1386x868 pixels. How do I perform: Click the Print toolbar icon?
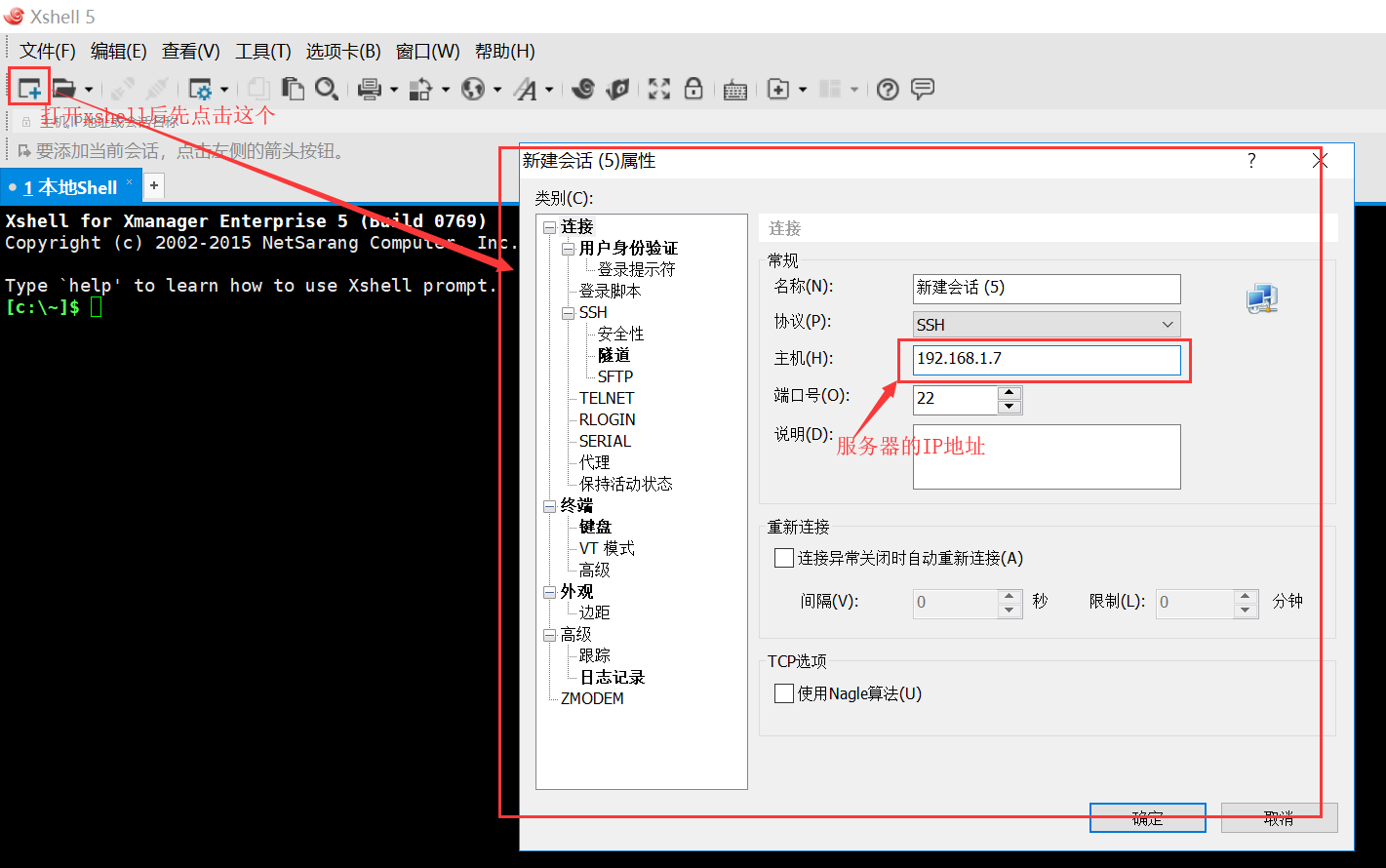(x=370, y=89)
